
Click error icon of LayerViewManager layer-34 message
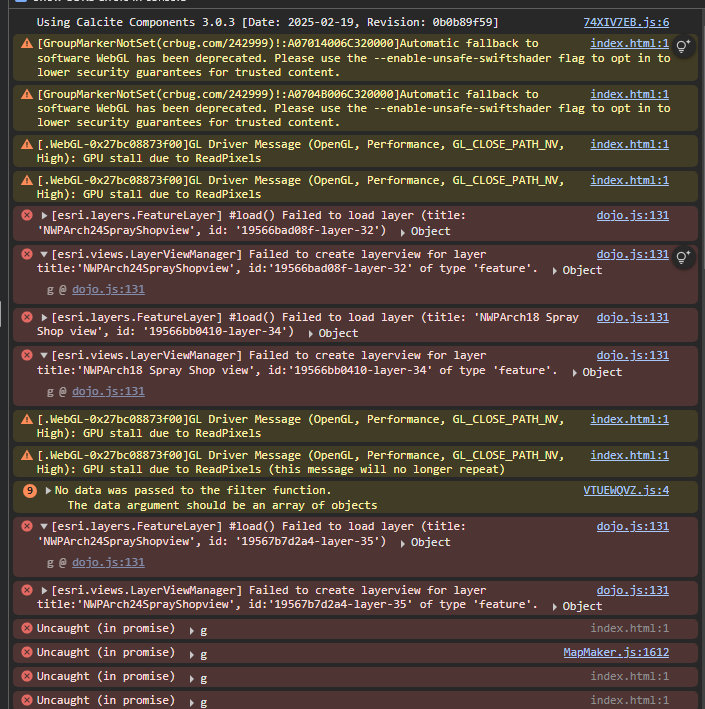[x=27, y=355]
